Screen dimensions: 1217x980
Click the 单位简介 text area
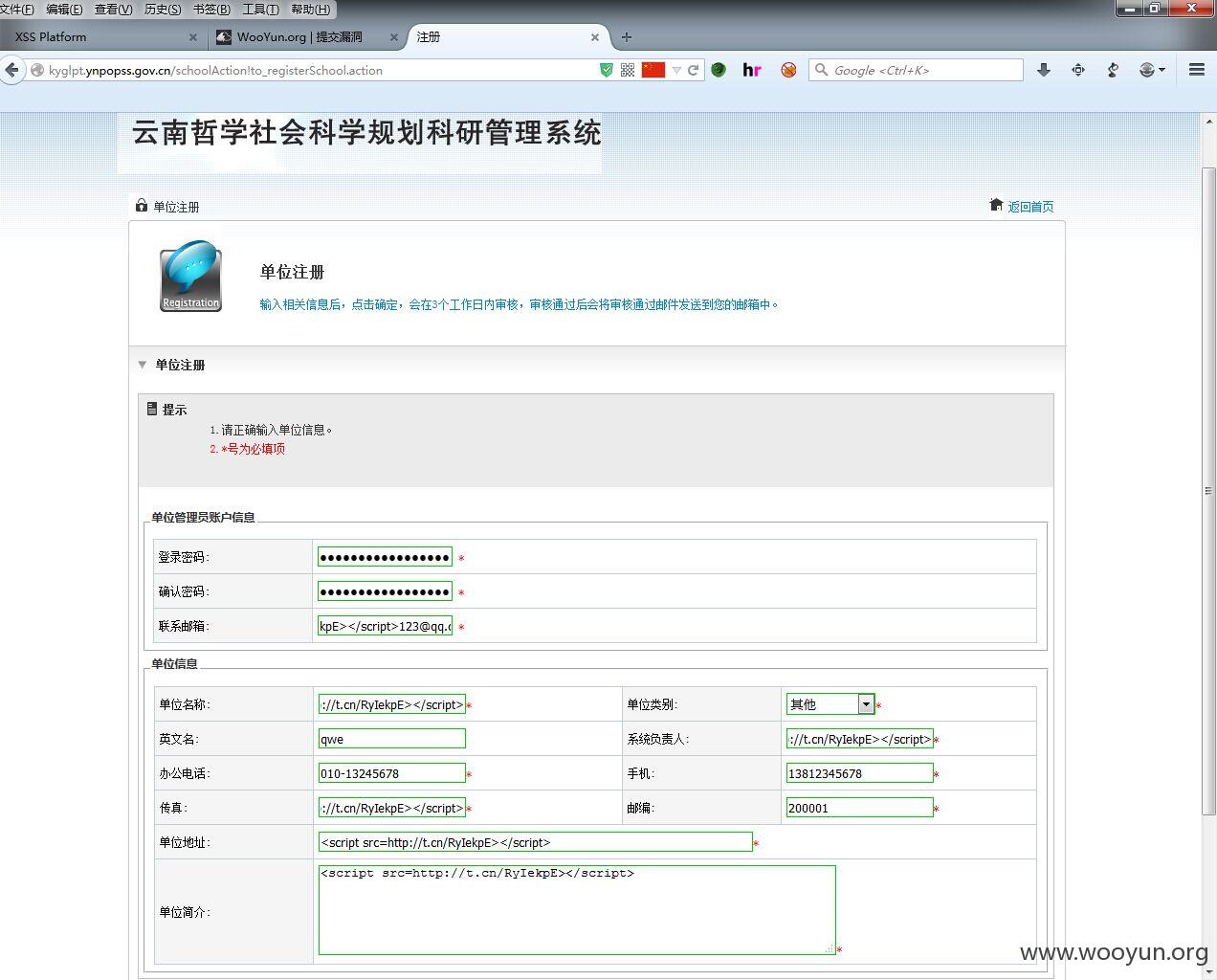click(577, 910)
